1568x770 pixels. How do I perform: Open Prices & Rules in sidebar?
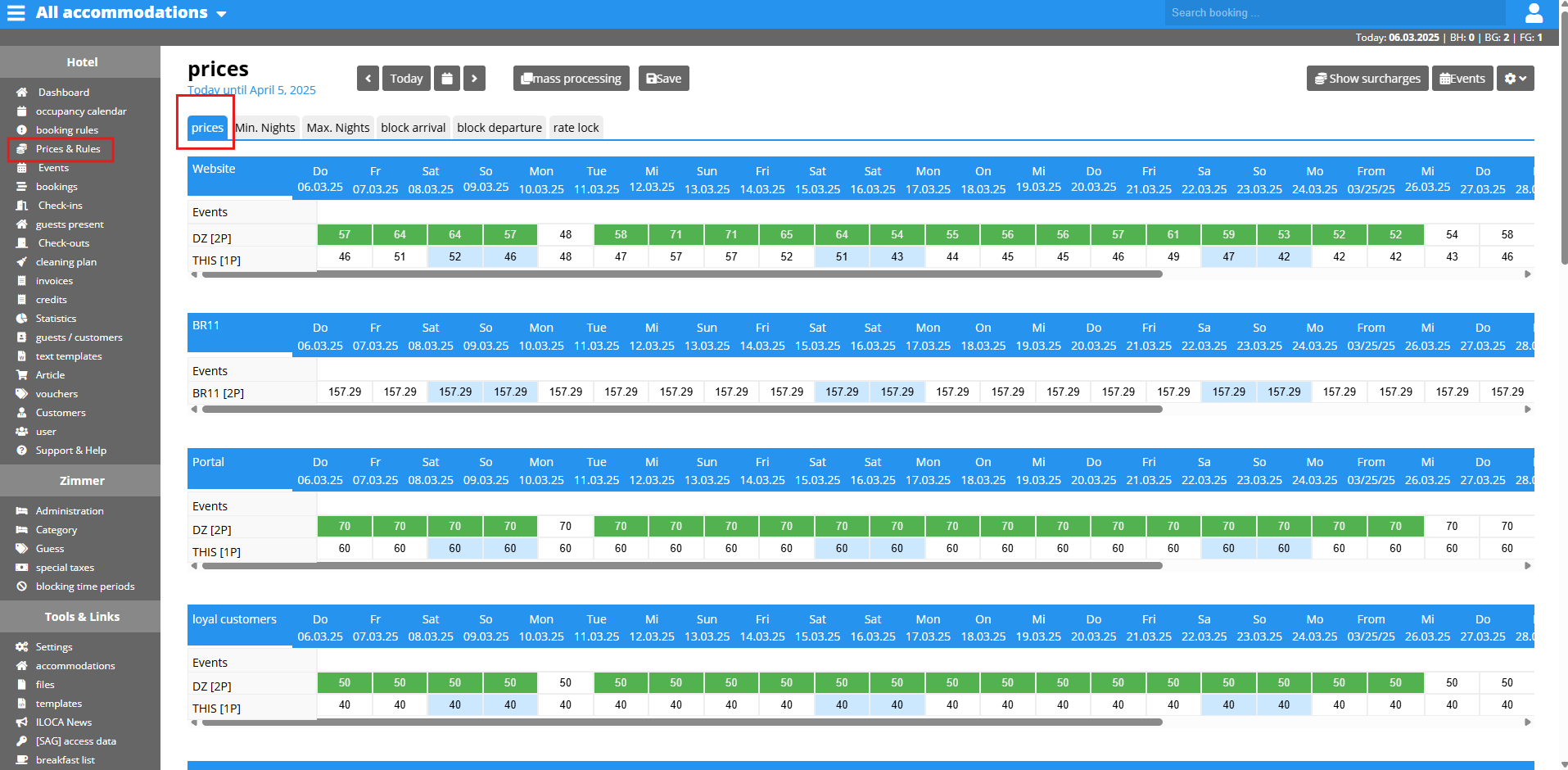(x=68, y=149)
